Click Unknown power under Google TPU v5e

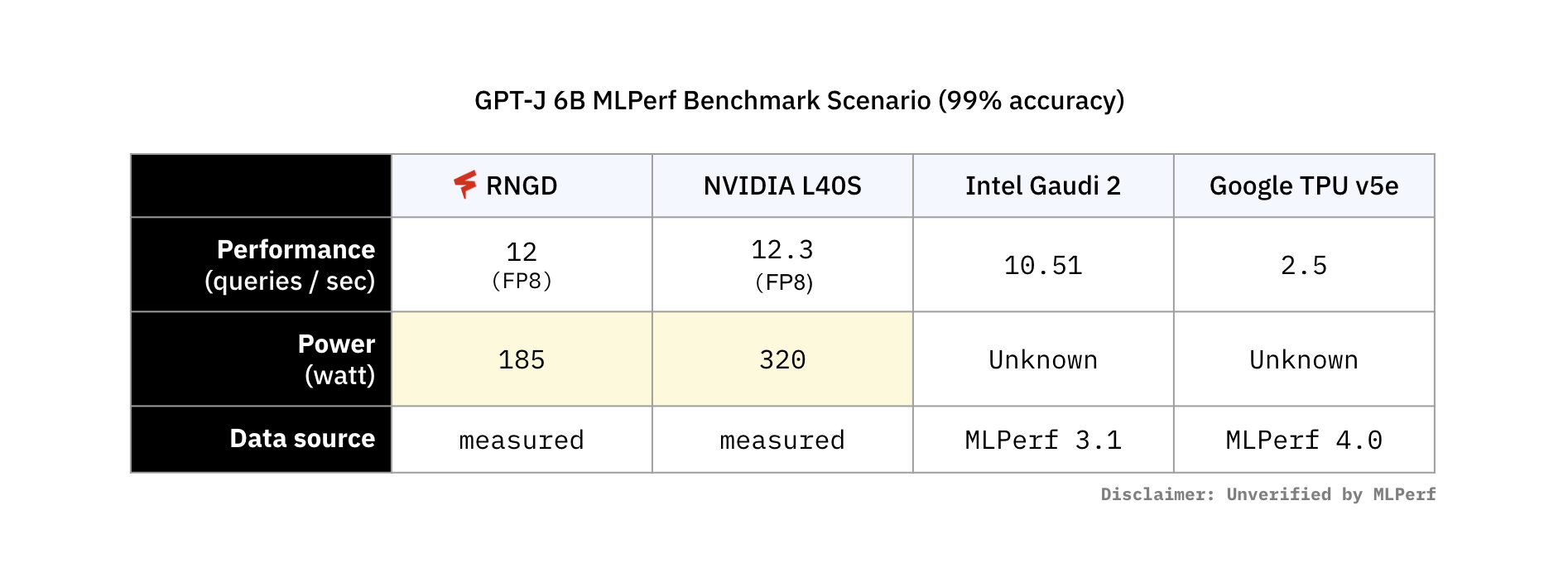pyautogui.click(x=1303, y=360)
